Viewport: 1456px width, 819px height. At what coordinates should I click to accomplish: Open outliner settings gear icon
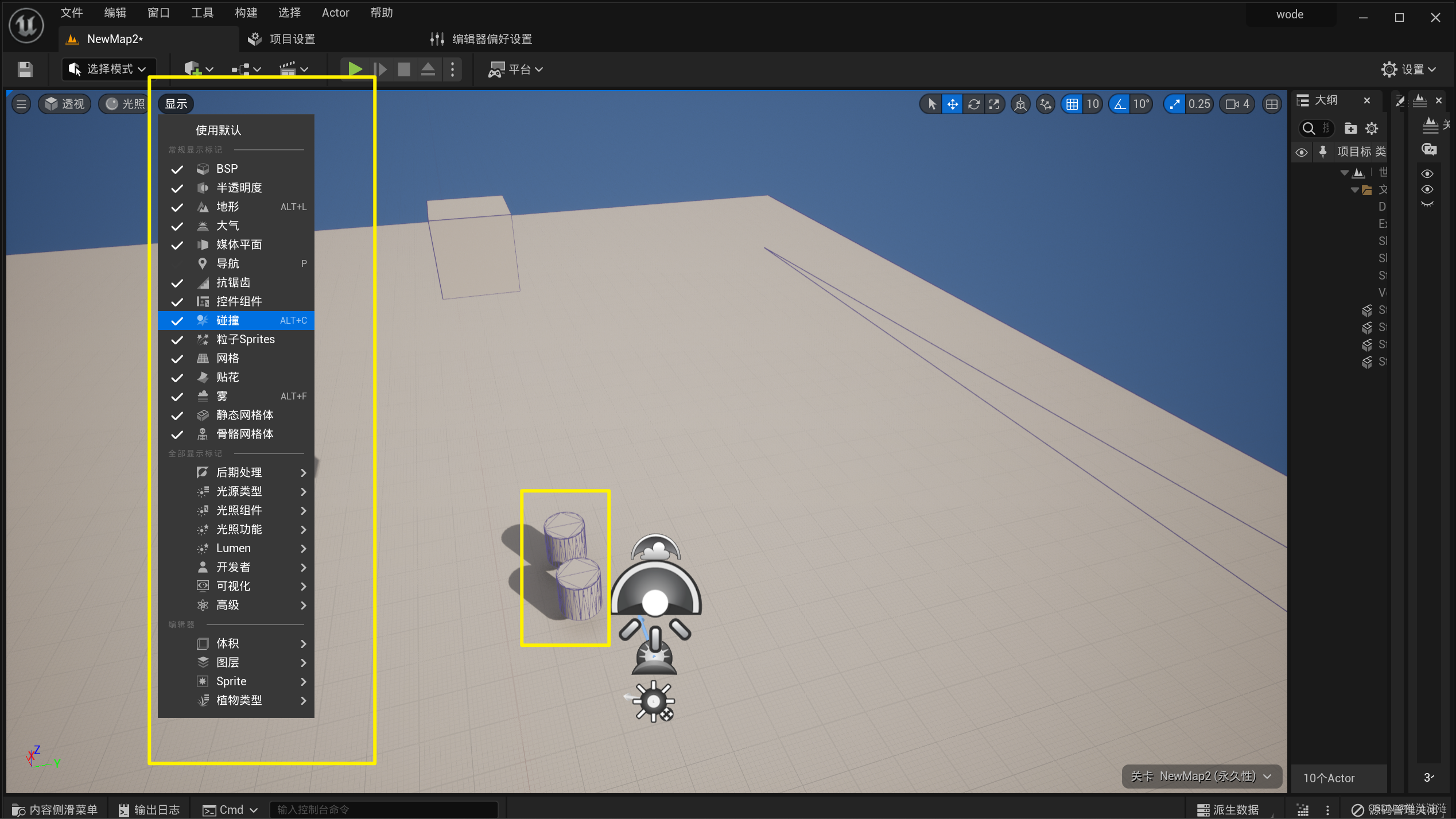click(1372, 128)
